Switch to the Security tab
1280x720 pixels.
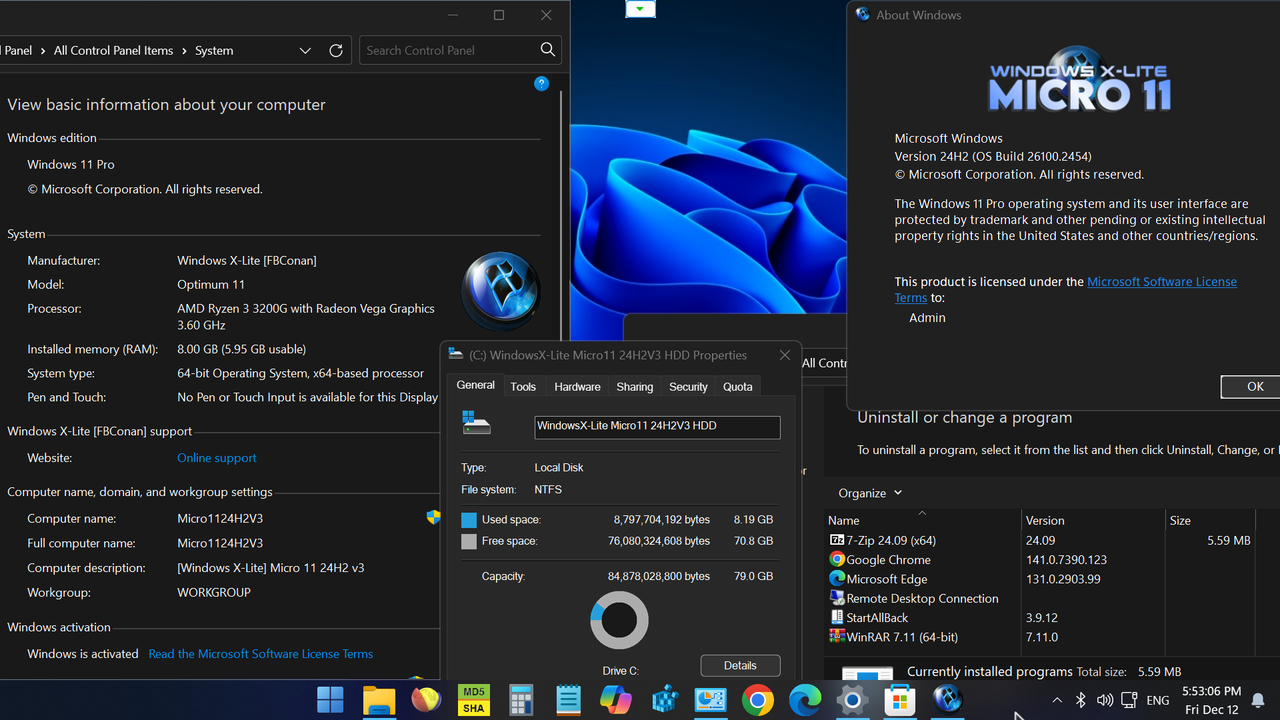(688, 386)
